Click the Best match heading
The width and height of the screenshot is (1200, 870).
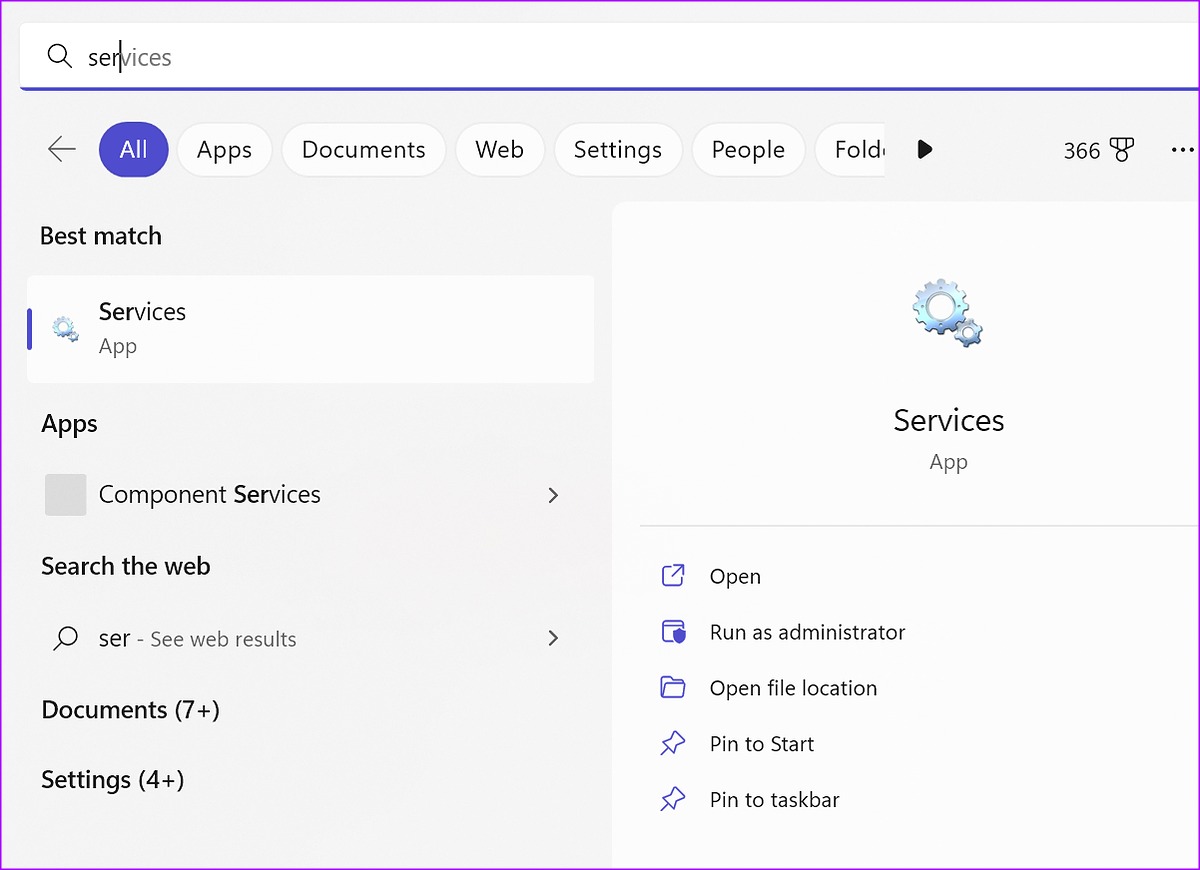(101, 236)
